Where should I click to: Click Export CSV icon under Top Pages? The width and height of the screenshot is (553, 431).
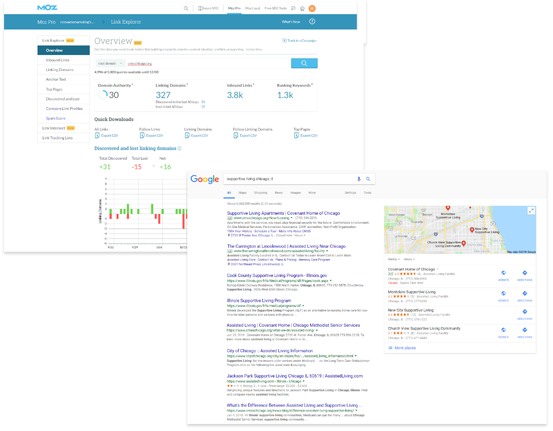296,135
